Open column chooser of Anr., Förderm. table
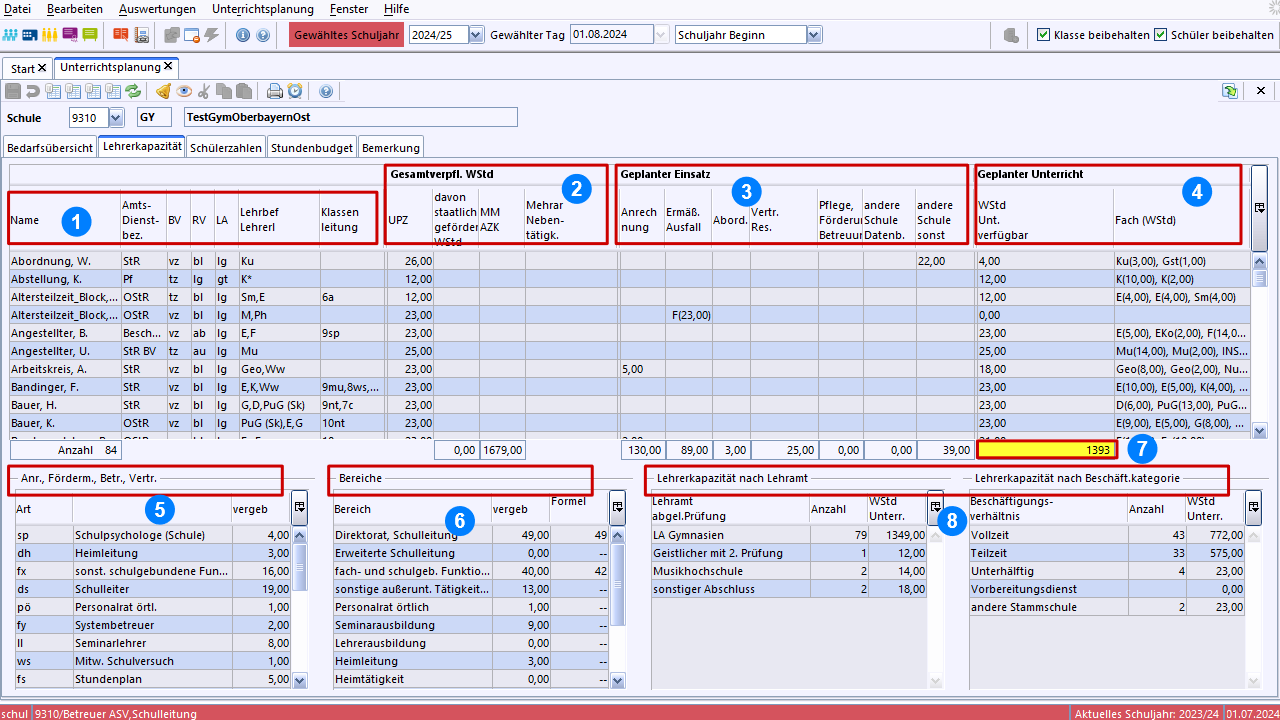Image resolution: width=1280 pixels, height=720 pixels. (x=299, y=508)
